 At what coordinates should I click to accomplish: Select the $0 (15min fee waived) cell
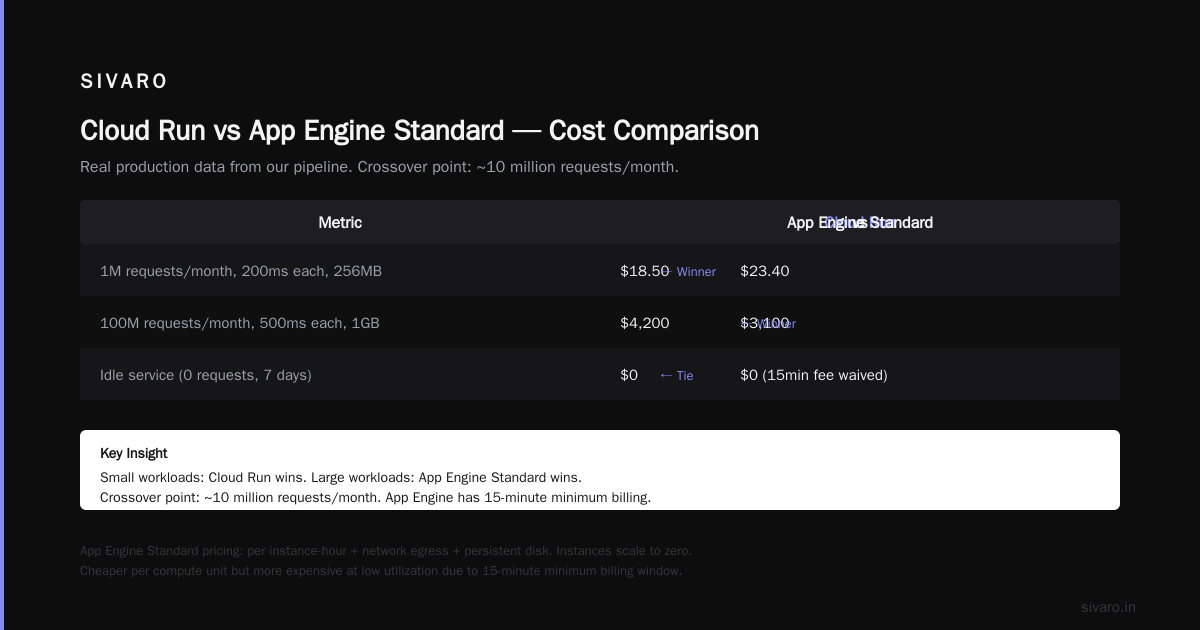pos(814,375)
